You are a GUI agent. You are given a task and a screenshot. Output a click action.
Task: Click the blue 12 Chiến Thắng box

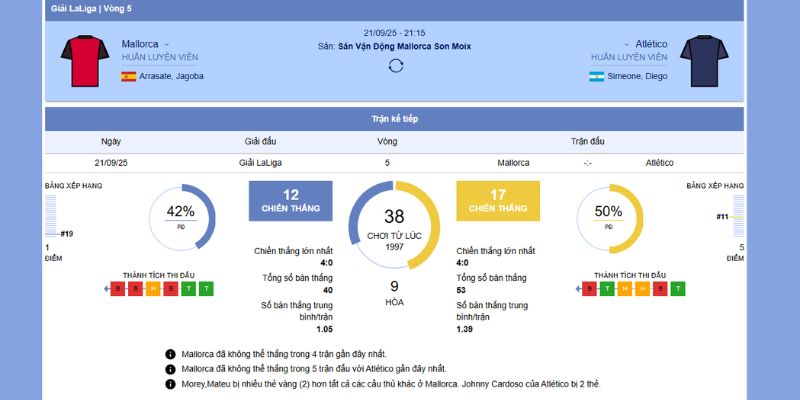coord(290,200)
